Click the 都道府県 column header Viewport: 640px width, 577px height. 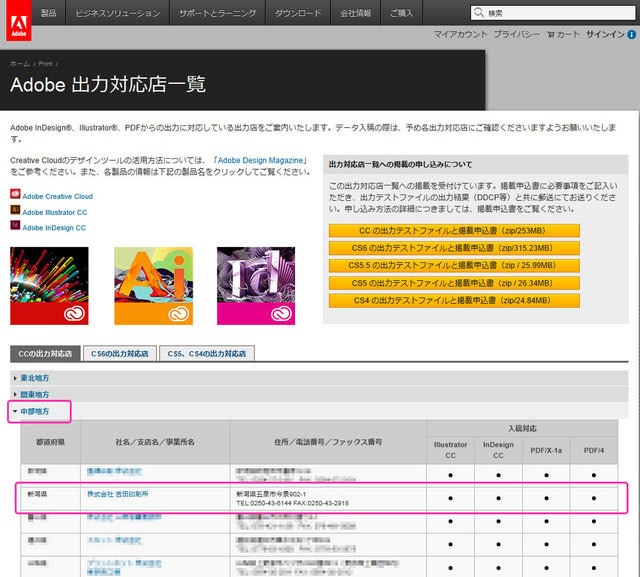[51, 442]
